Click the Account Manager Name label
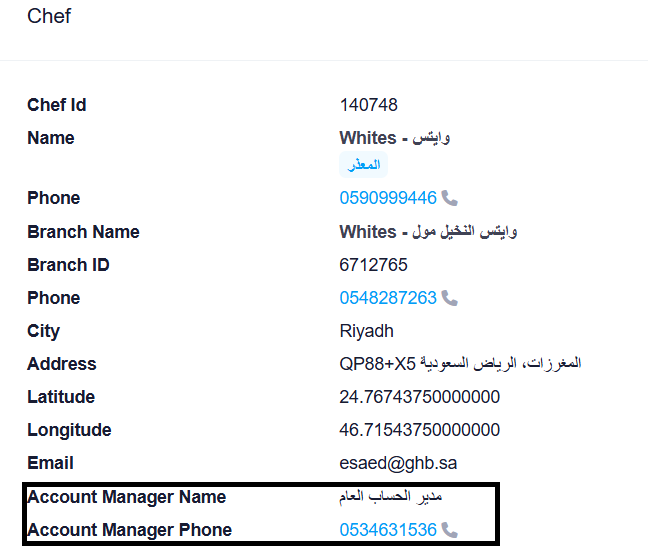Viewport: 648px width, 557px height. [126, 497]
